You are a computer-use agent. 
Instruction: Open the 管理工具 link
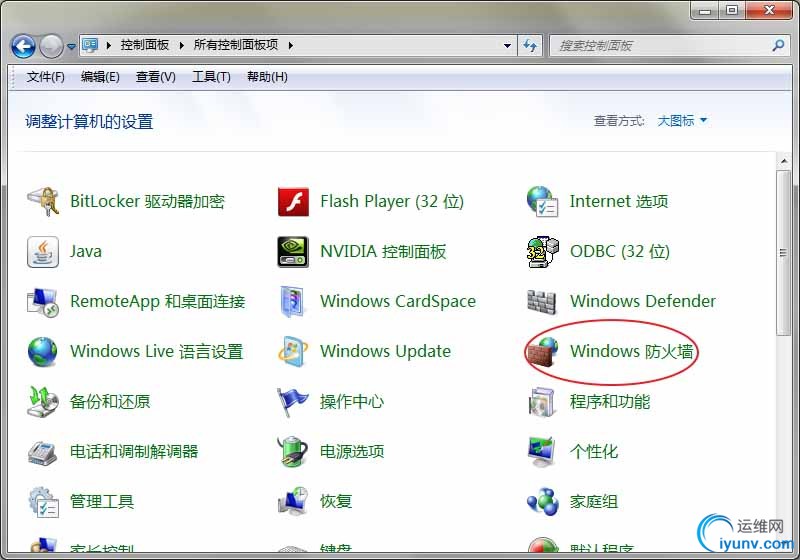point(102,501)
